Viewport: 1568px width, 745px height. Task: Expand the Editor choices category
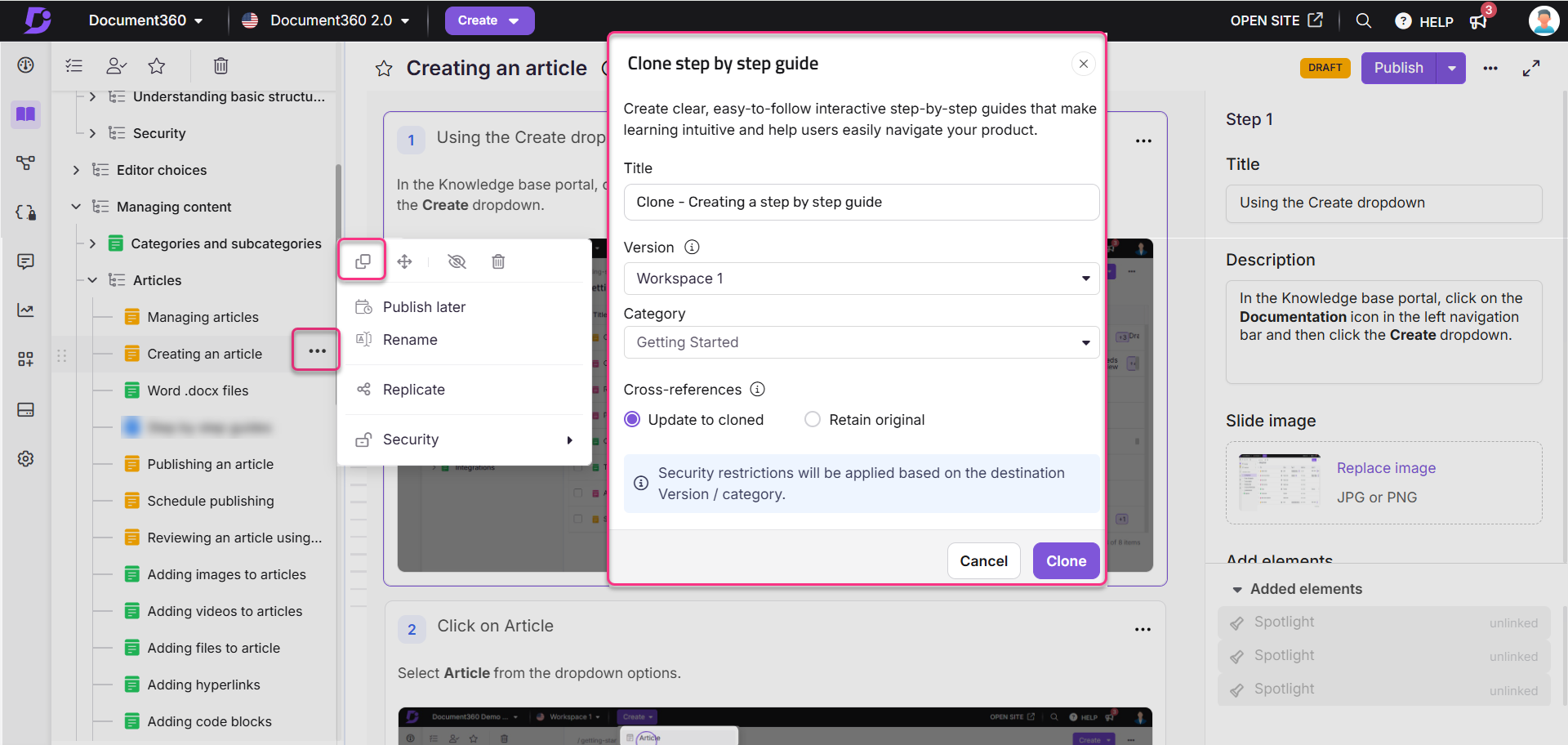76,170
